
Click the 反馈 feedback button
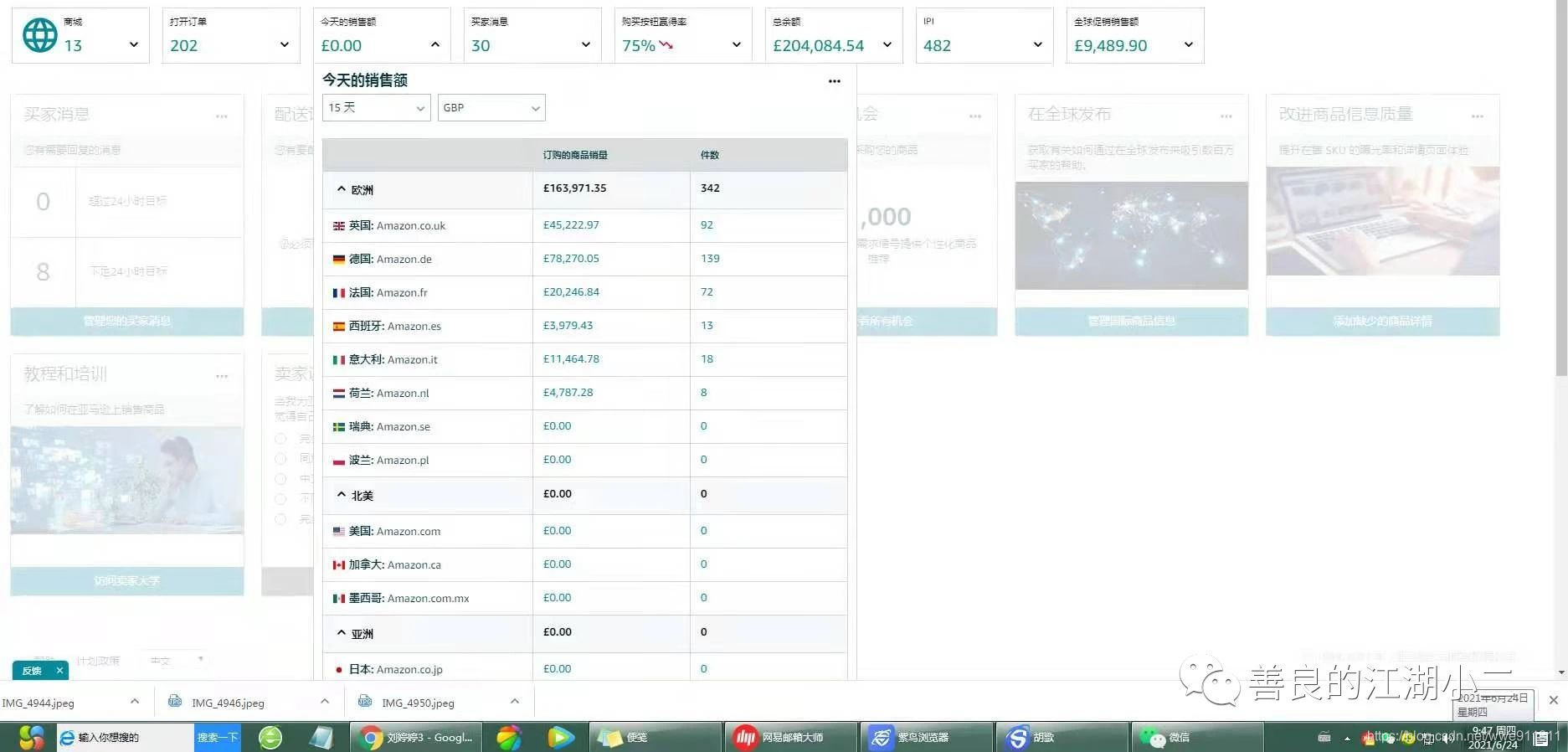(x=32, y=671)
